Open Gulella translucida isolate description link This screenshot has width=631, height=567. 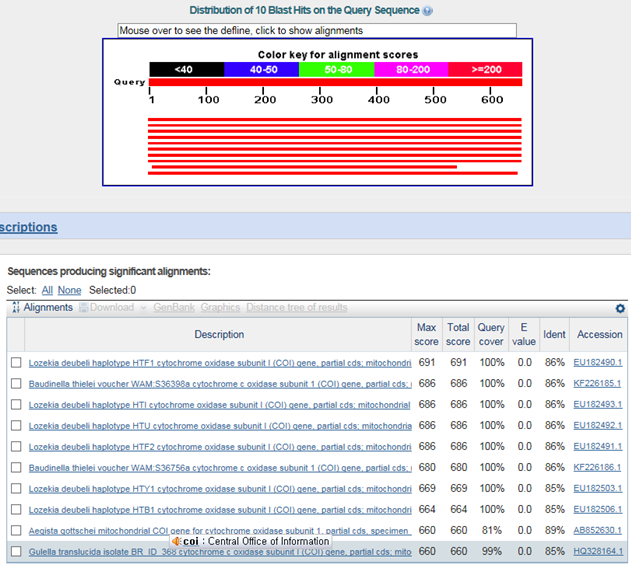[x=220, y=552]
